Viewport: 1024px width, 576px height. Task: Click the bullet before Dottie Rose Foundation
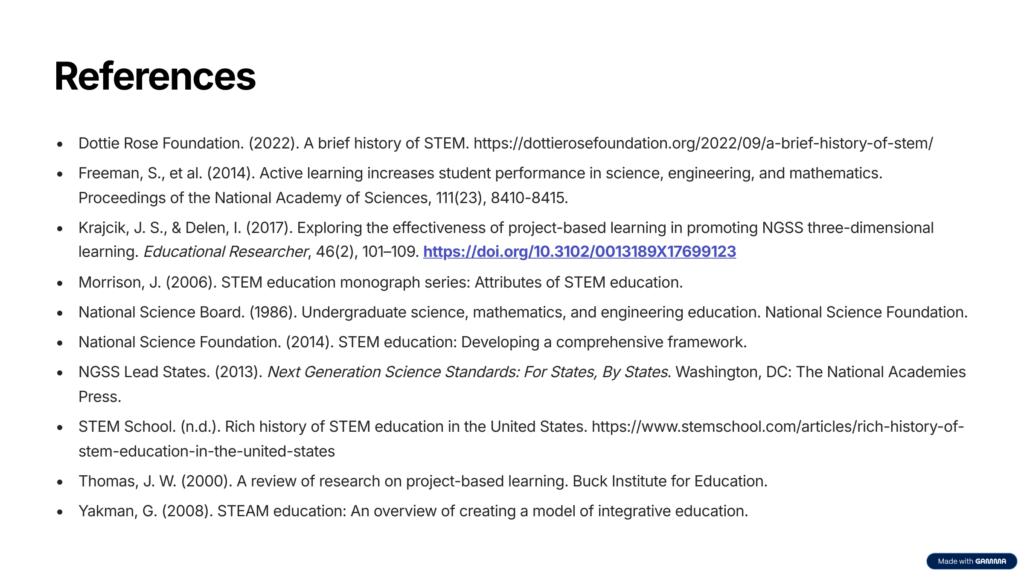[60, 144]
